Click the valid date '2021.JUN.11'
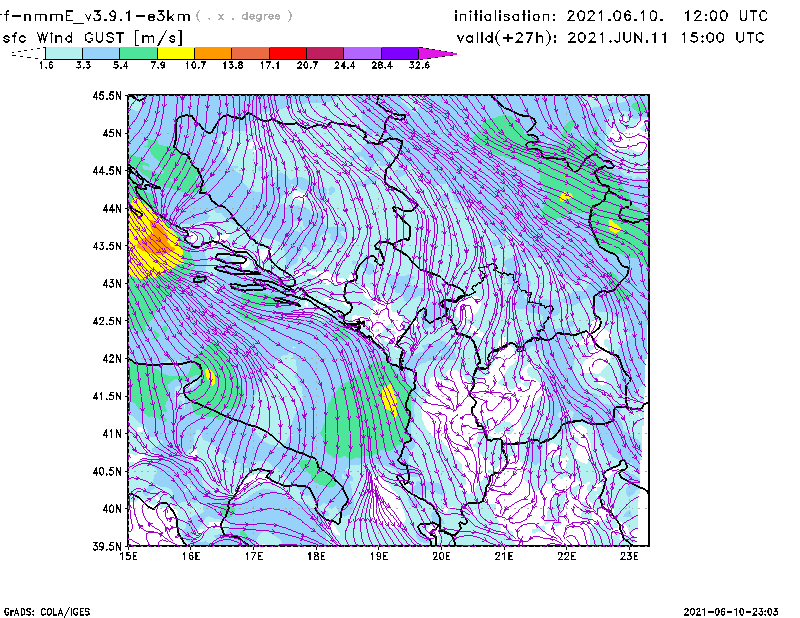This screenshot has width=800, height=618. click(618, 38)
